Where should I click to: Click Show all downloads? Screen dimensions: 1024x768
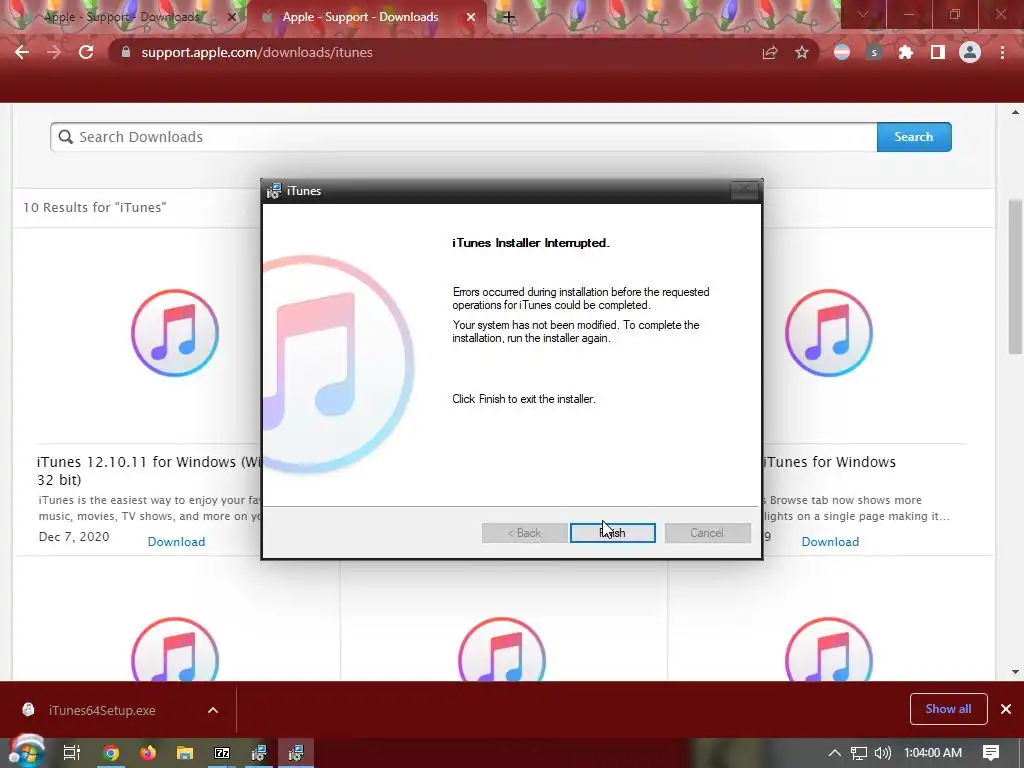948,709
